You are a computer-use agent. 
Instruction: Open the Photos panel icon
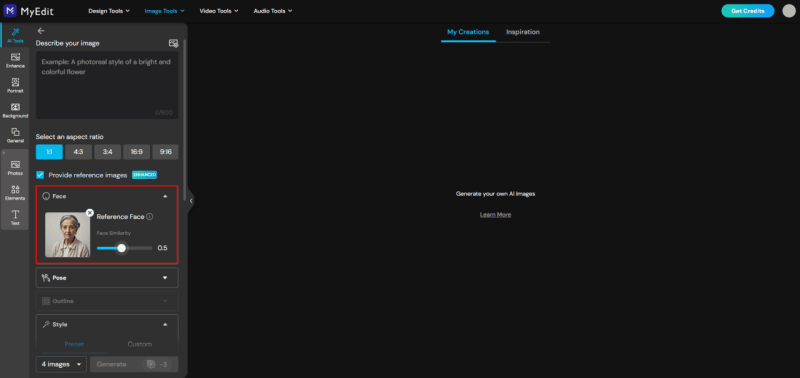pyautogui.click(x=15, y=168)
